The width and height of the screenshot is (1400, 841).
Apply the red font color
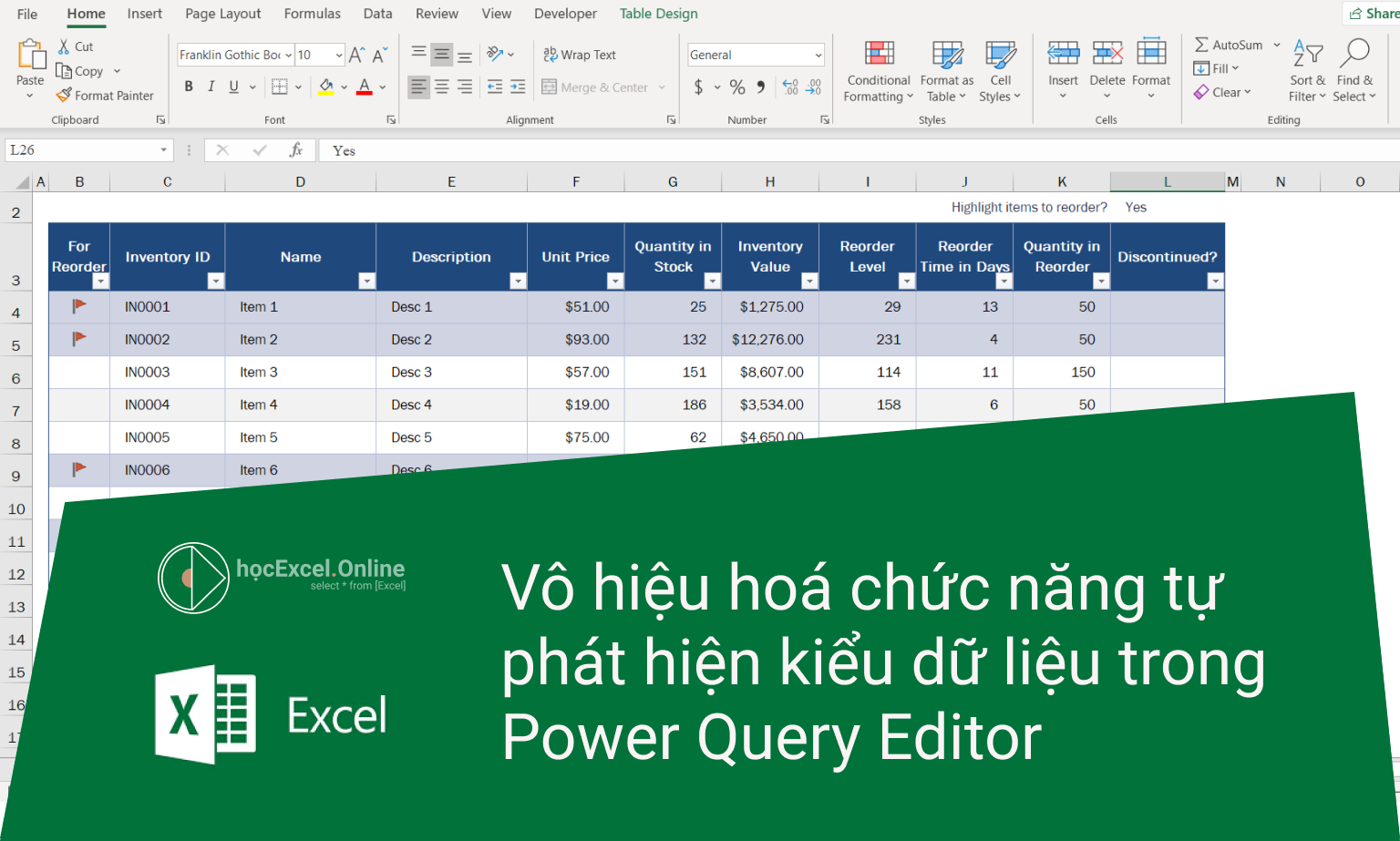click(x=365, y=87)
